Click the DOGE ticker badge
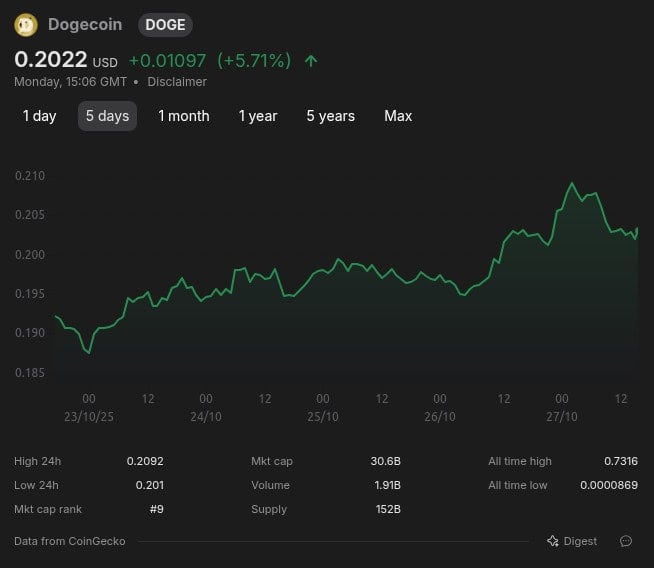This screenshot has width=654, height=568. tap(165, 25)
